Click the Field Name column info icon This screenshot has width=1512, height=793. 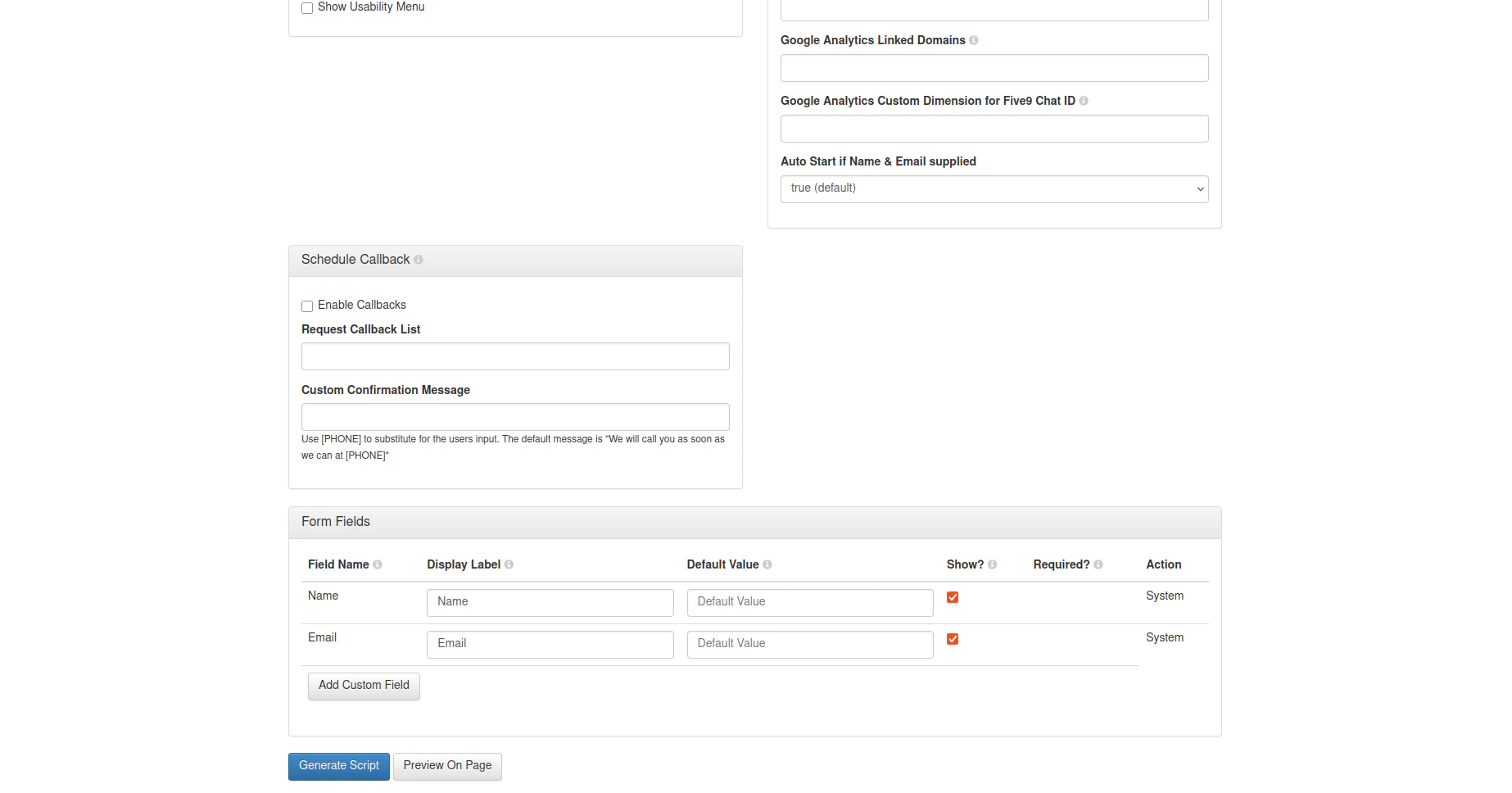(x=378, y=564)
